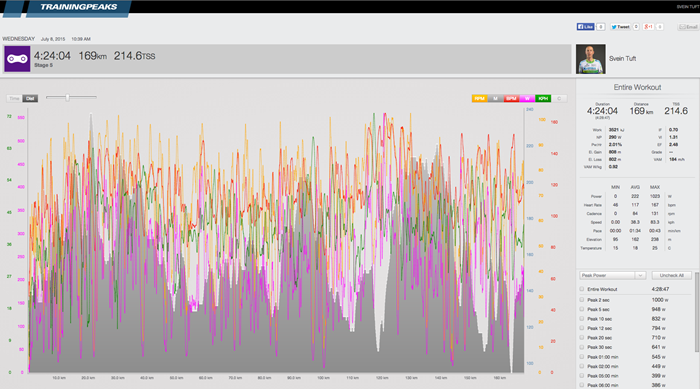Check the Entire Workout checkbox
The width and height of the screenshot is (700, 389).
point(582,289)
